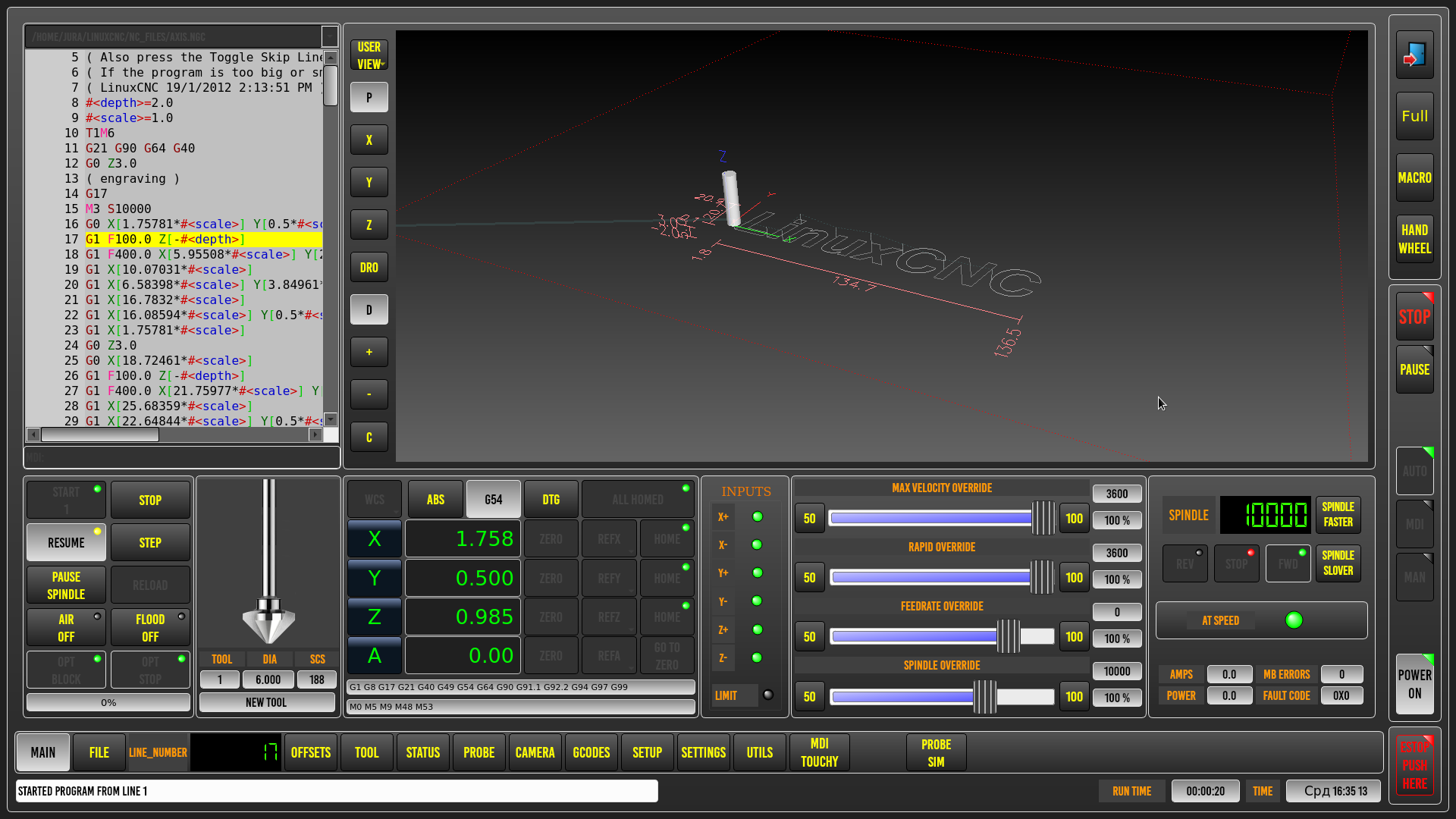Set spindle override to 100

point(1074,697)
